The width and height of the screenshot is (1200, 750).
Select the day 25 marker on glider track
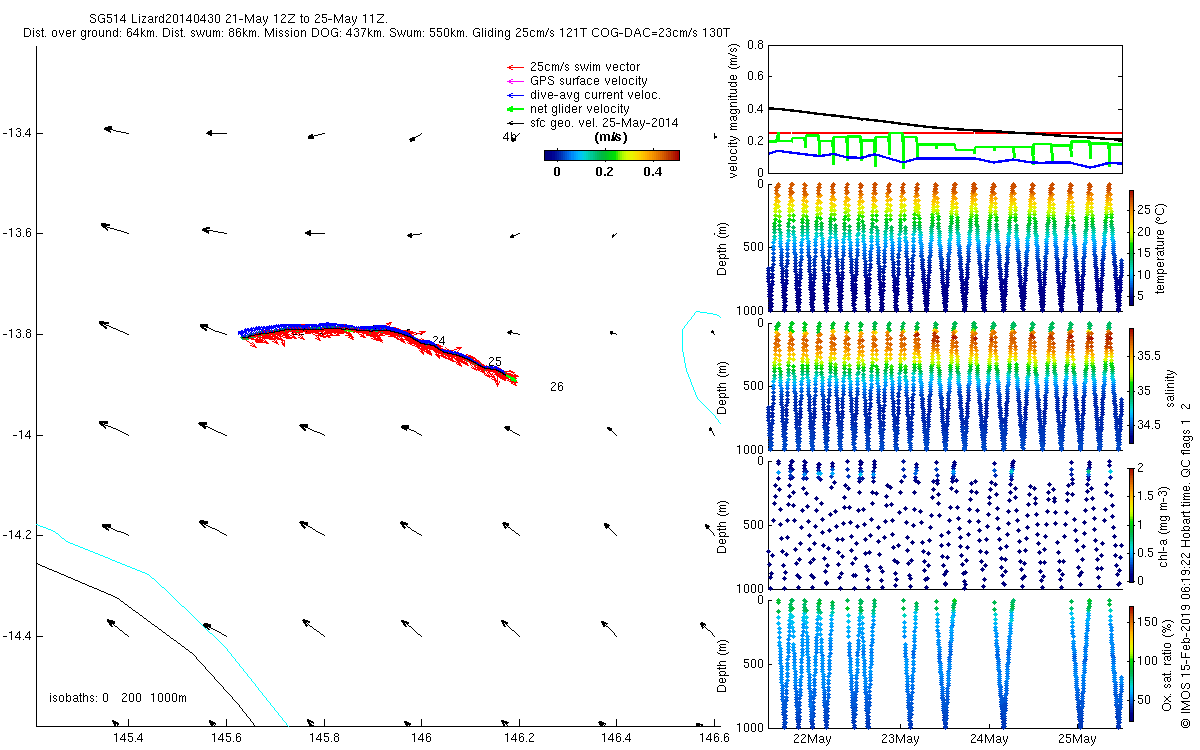pyautogui.click(x=494, y=361)
